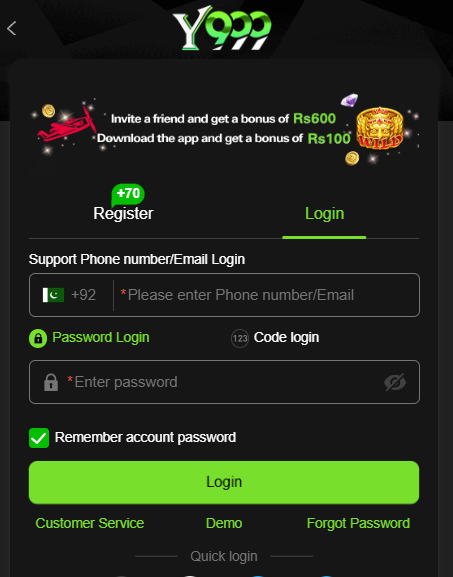Select the Login tab
The height and width of the screenshot is (577, 453).
[325, 213]
